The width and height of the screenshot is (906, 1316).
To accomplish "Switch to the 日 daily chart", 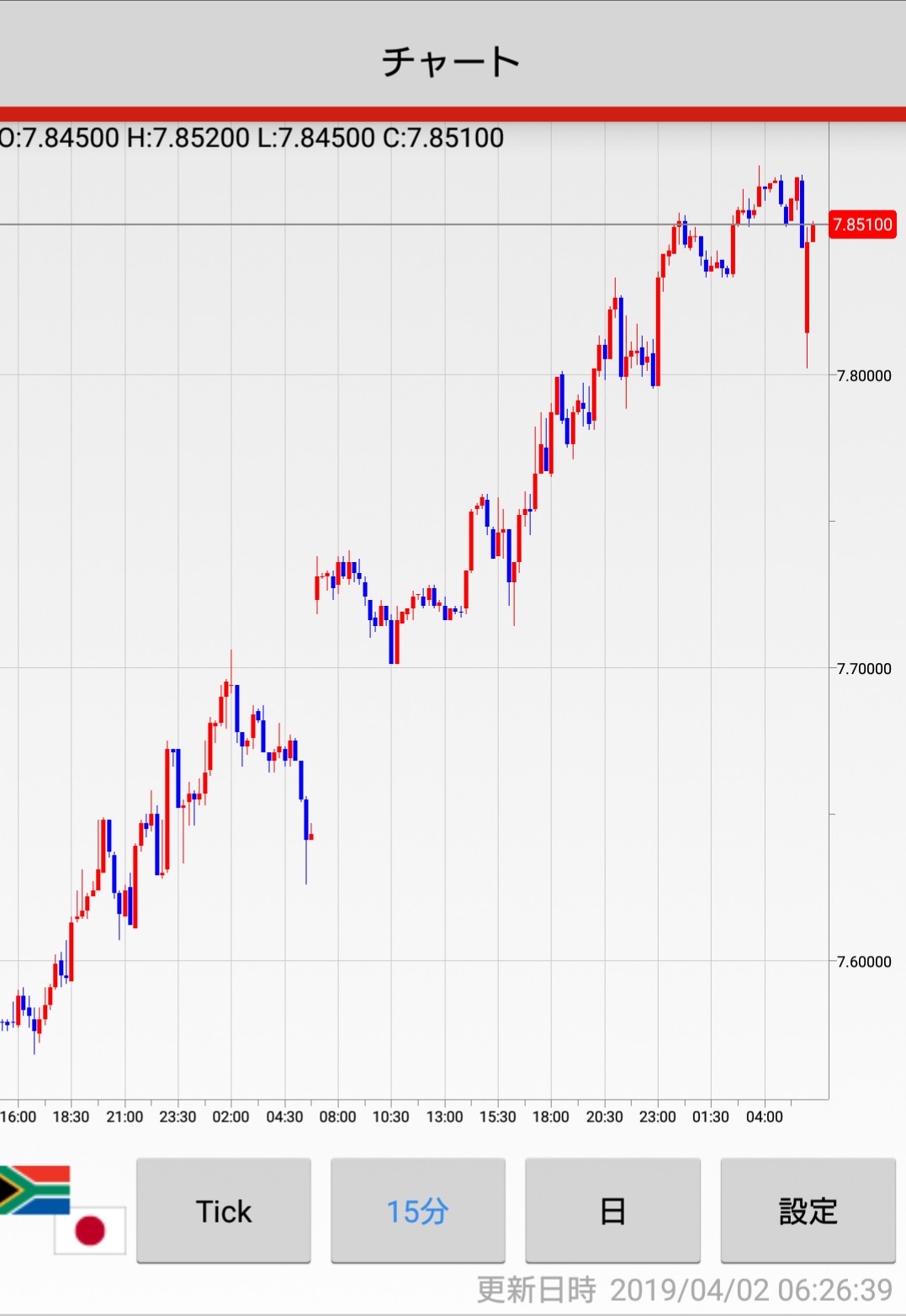I will [612, 1211].
